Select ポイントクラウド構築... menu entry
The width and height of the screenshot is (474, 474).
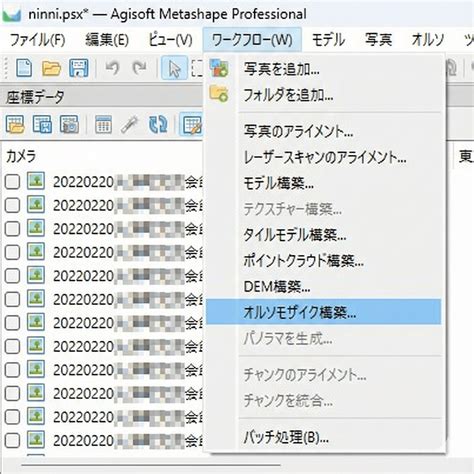tap(323, 261)
